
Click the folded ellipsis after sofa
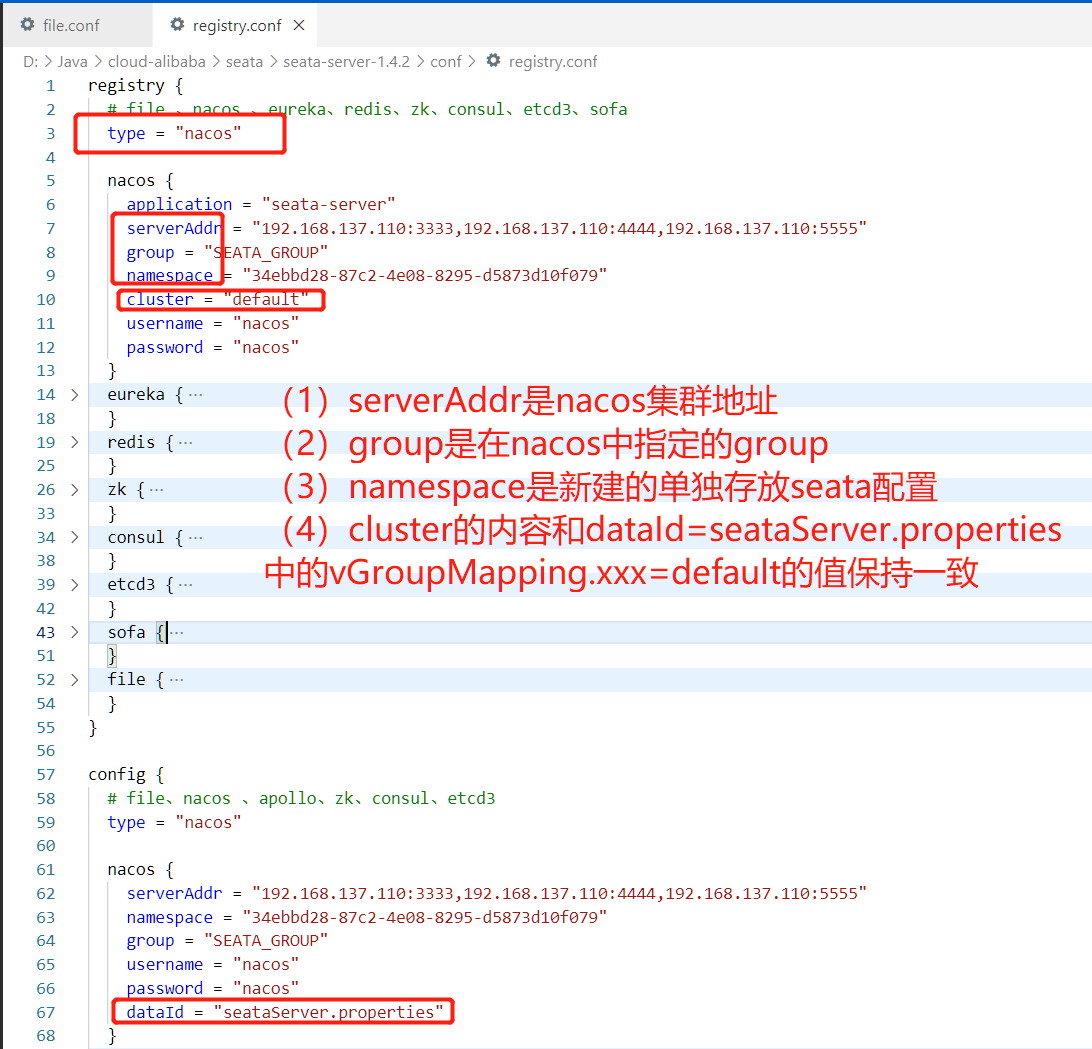click(x=177, y=632)
